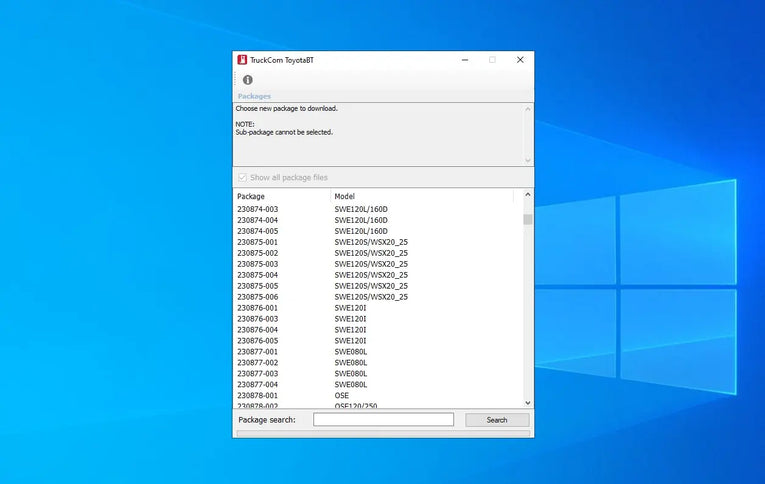
Task: Open the info icon in the toolbar
Action: click(248, 80)
